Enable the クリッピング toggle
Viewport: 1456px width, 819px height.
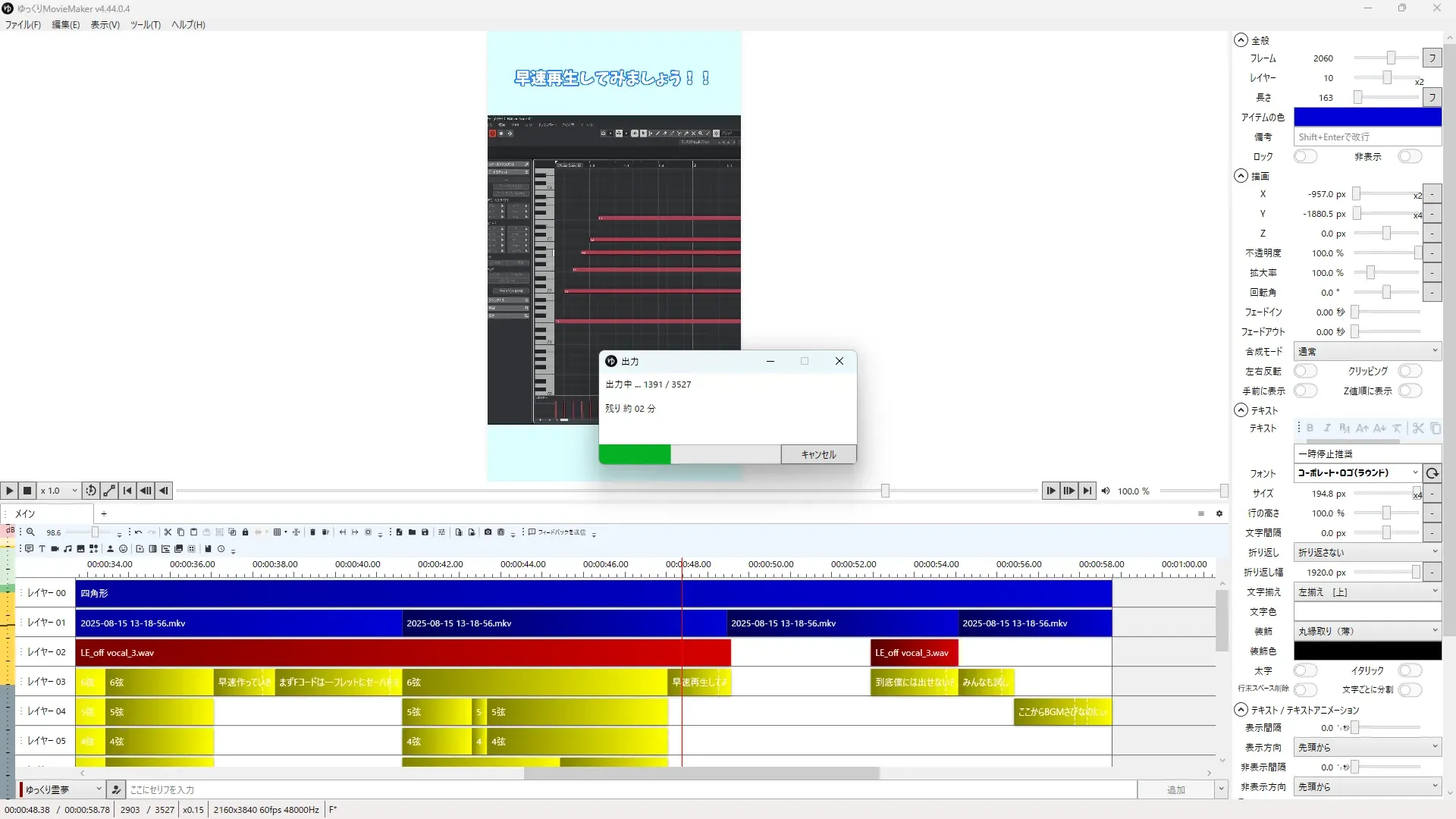(x=1409, y=371)
